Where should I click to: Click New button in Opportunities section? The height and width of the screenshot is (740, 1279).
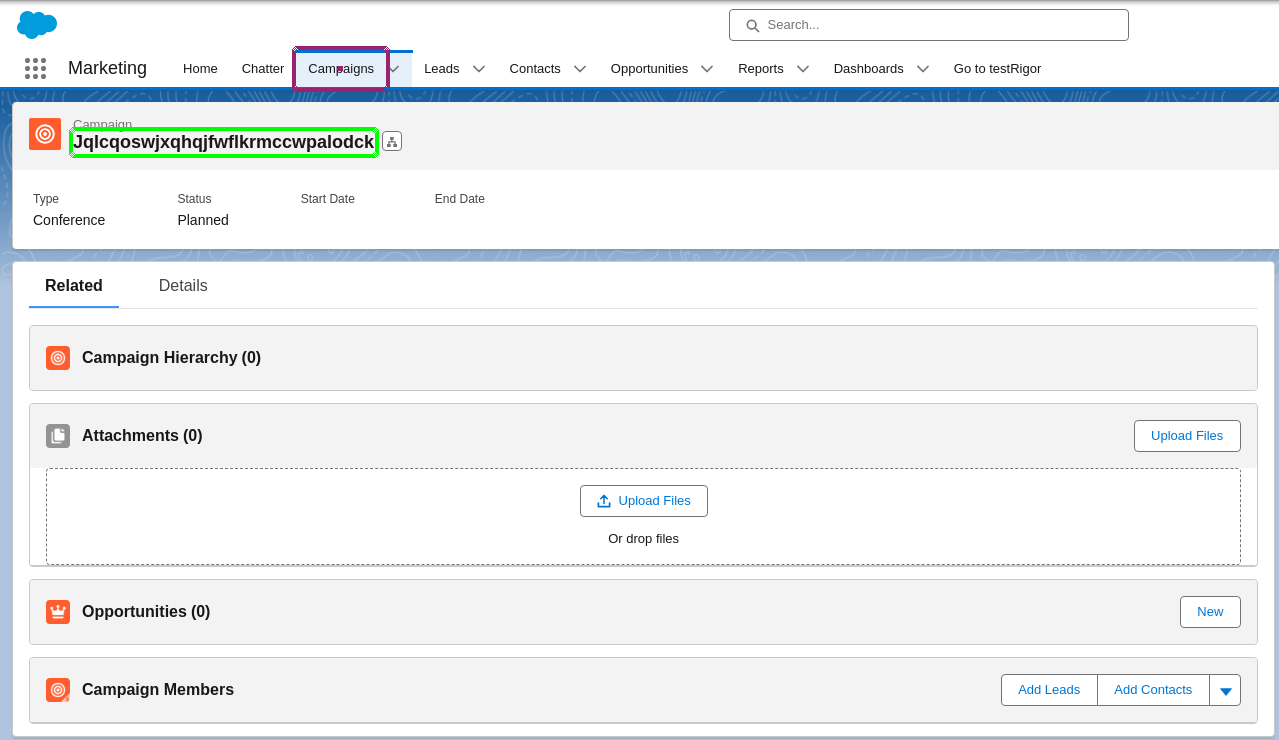[1210, 612]
